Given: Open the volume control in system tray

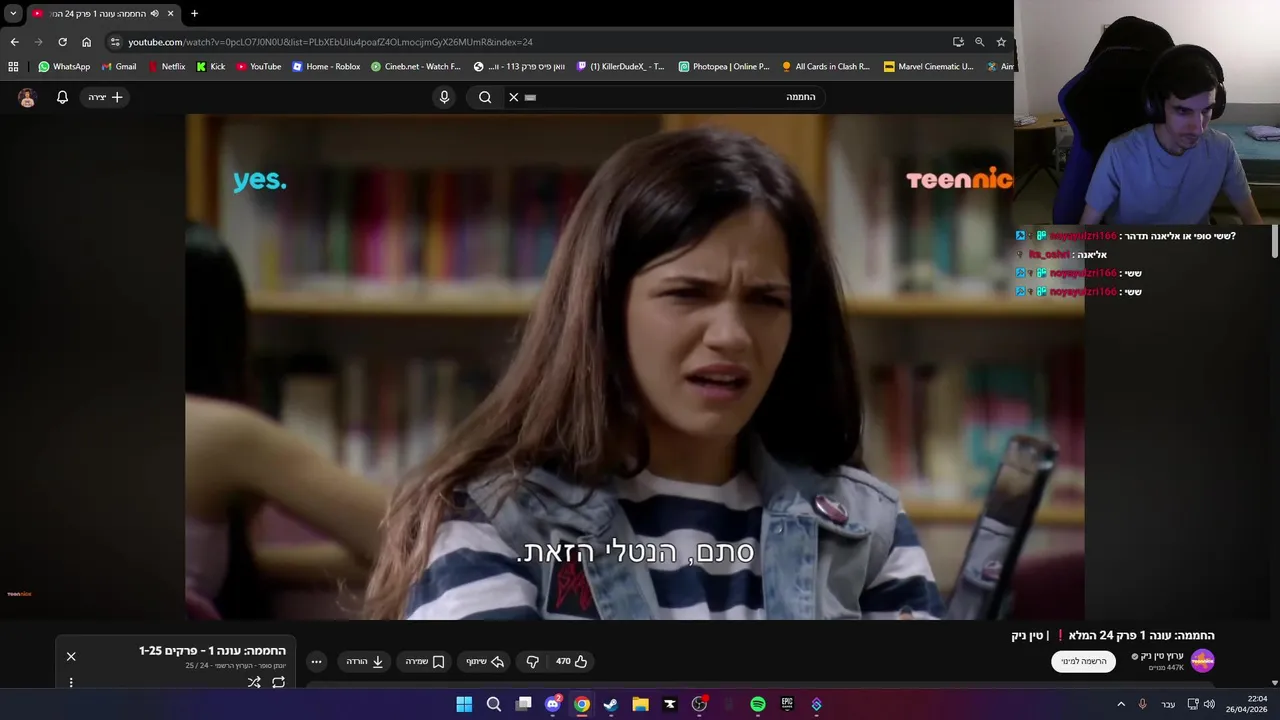Looking at the screenshot, I should (x=1210, y=704).
